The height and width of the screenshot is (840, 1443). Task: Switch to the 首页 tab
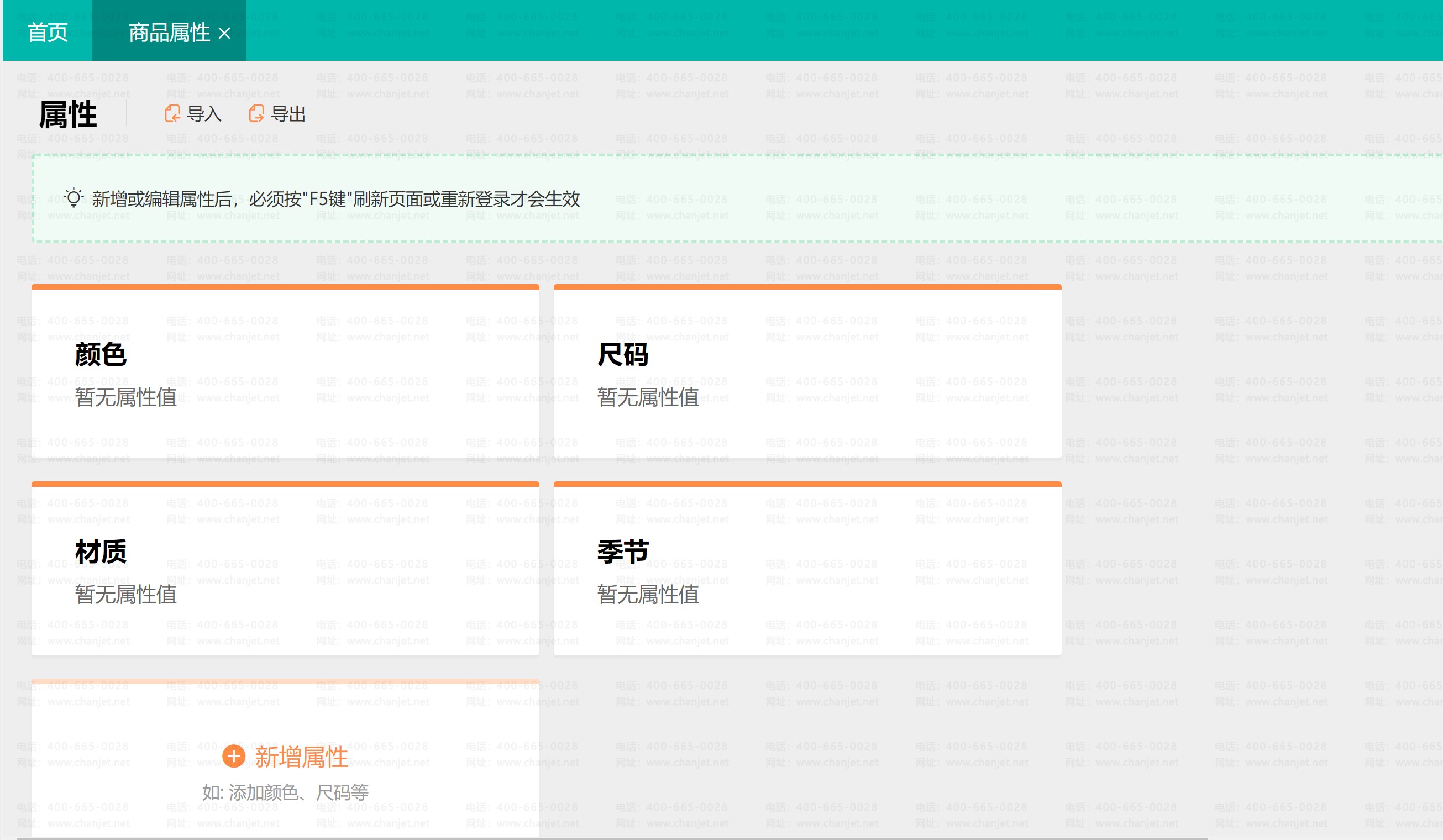click(48, 32)
